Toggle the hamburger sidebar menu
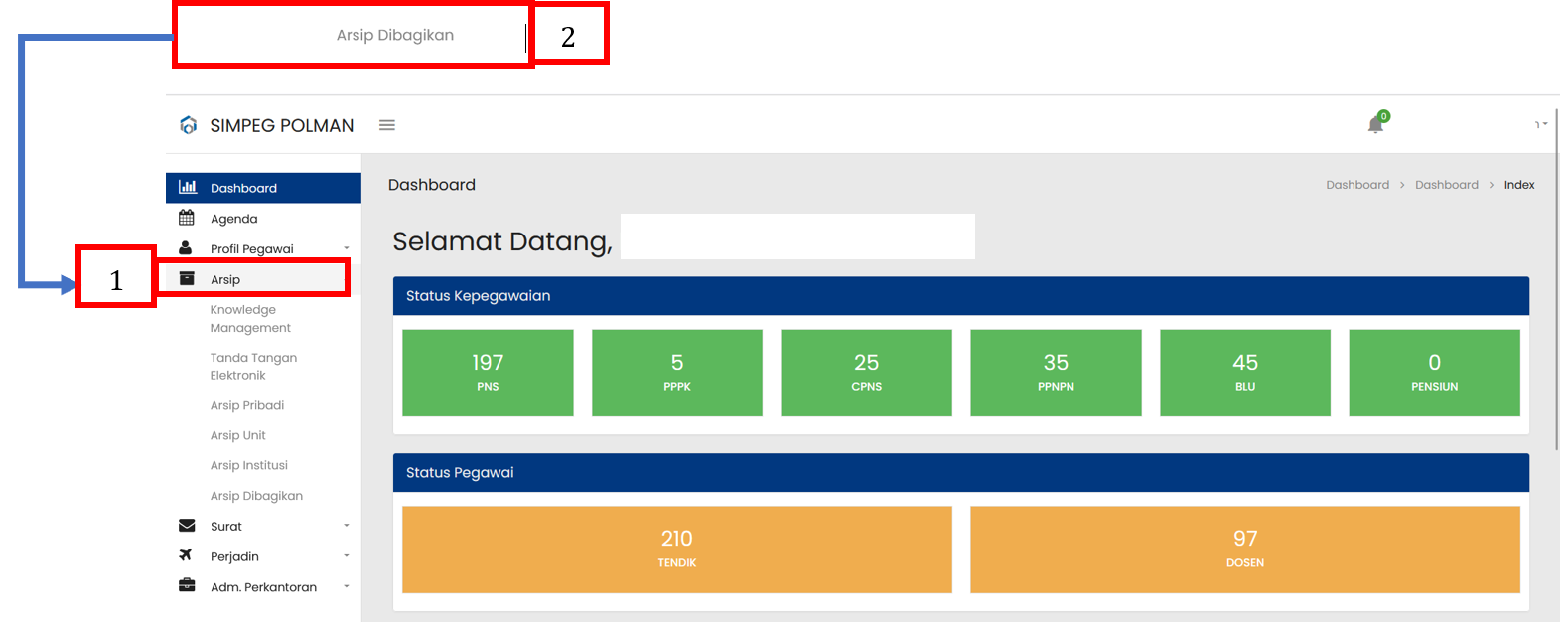The height and width of the screenshot is (627, 1568). 387,125
